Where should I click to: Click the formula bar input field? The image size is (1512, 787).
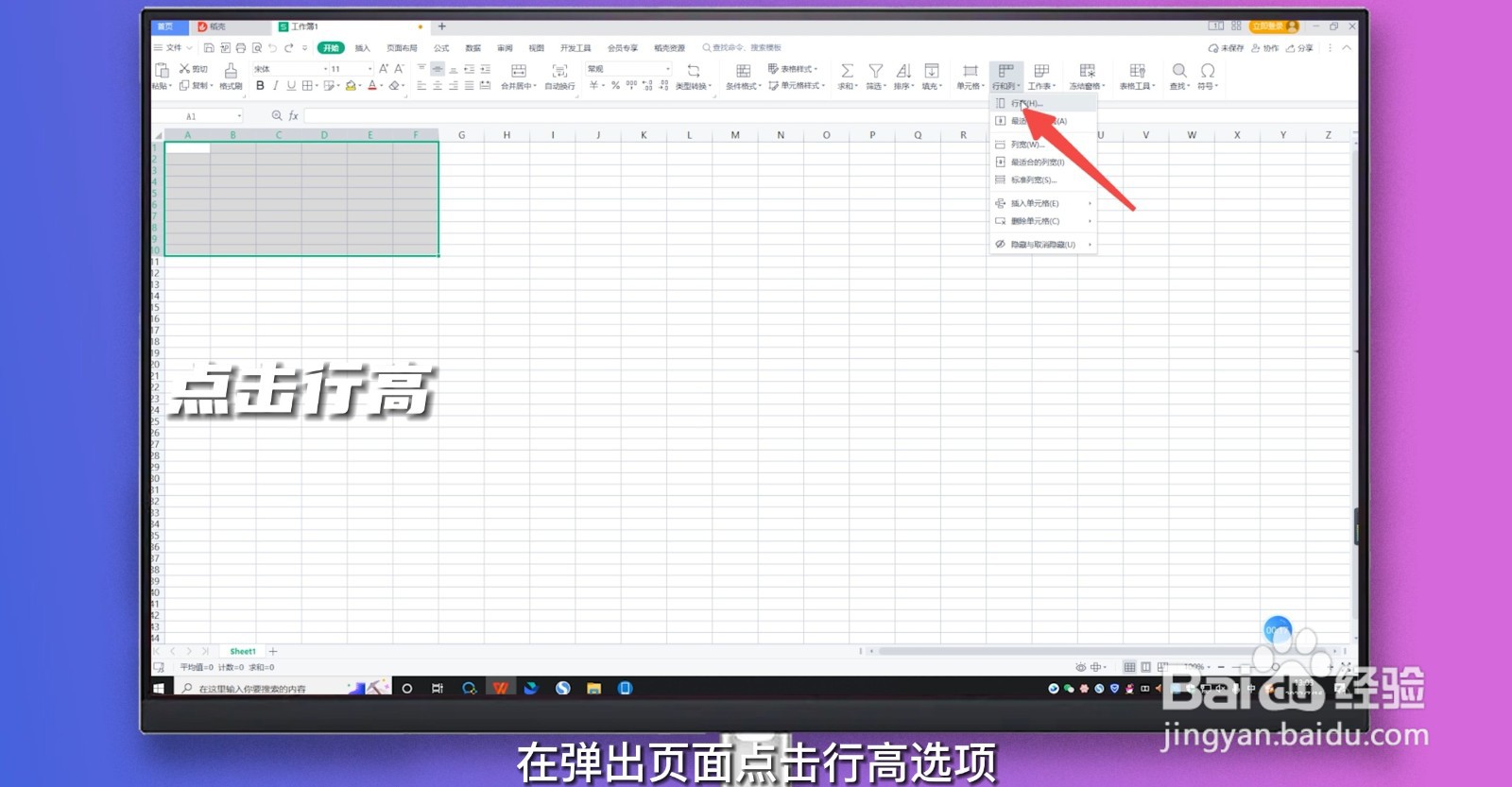coord(830,116)
